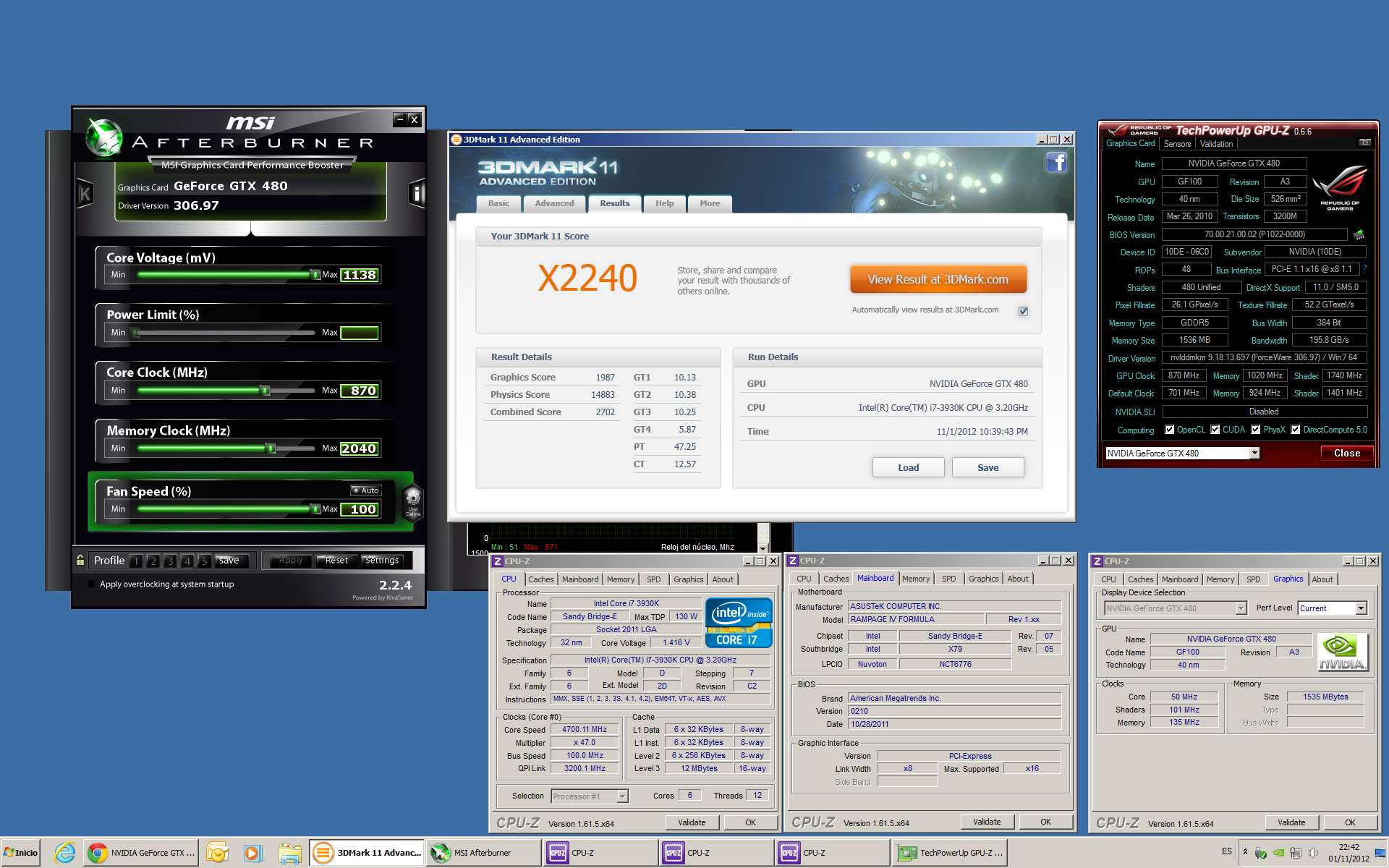The width and height of the screenshot is (1389, 868).
Task: Open the Facebook icon in 3DMark 11
Action: (1056, 162)
